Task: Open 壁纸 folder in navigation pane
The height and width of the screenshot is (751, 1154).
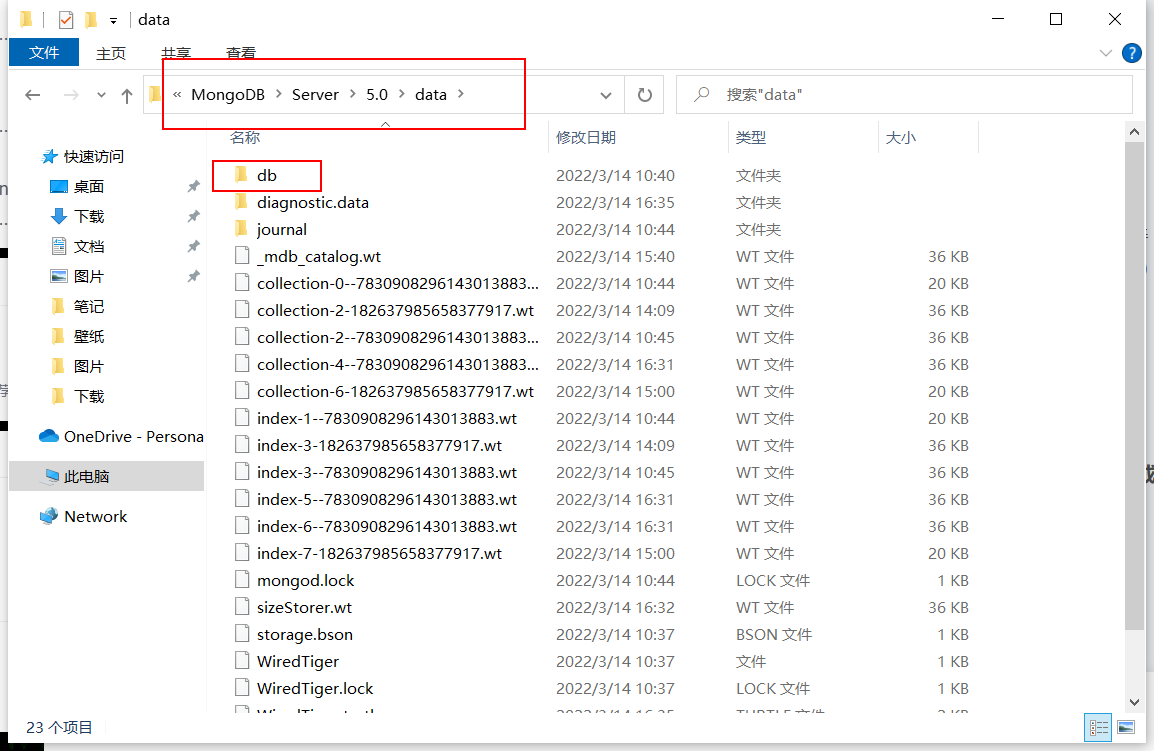Action: point(89,336)
